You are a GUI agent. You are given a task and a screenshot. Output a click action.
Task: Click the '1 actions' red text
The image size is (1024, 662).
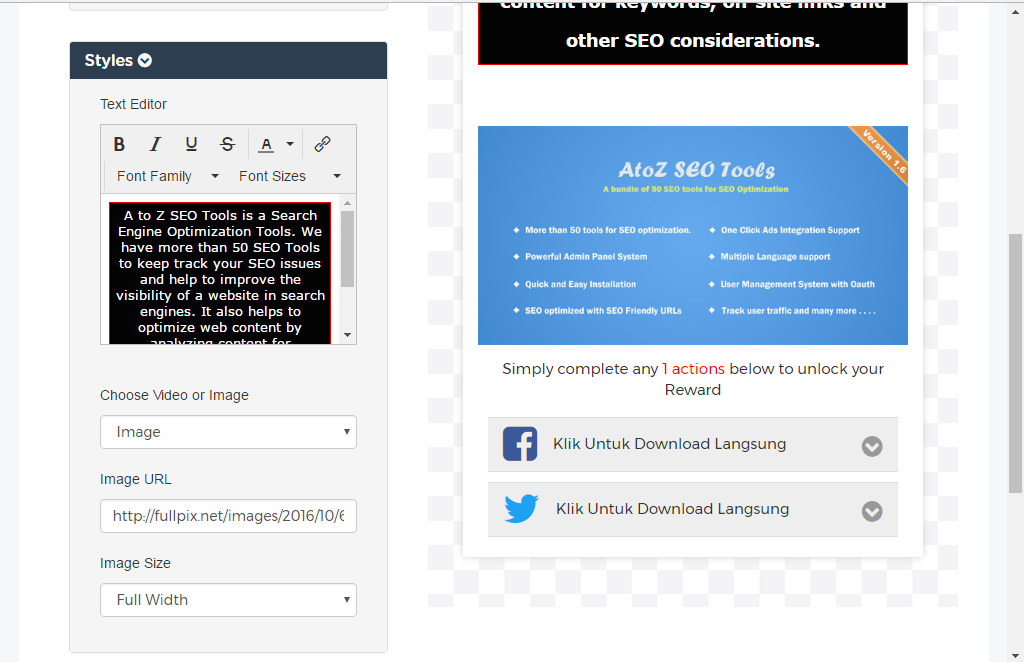pos(694,369)
